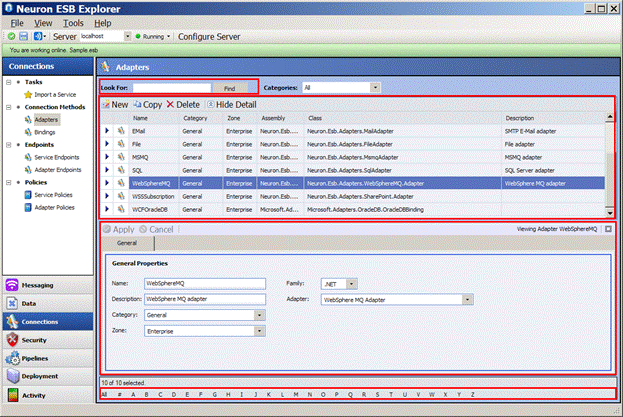Click the adapter icon in the WCFOracleDB row
Screen dimensions: 623x417
point(121,209)
